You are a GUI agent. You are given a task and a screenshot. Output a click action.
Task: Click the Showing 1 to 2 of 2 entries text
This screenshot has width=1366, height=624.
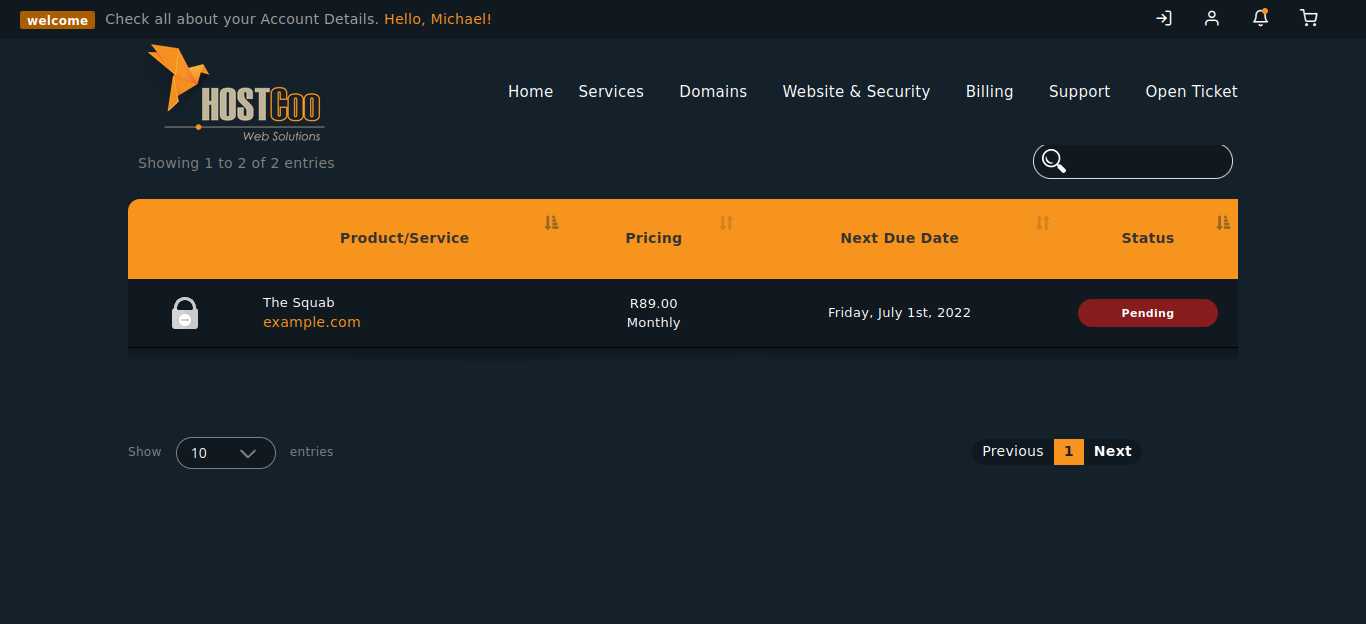click(x=236, y=163)
